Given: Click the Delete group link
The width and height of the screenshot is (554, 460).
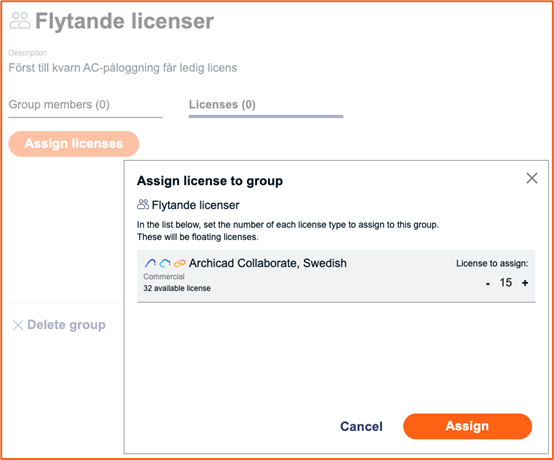Looking at the screenshot, I should click(66, 325).
